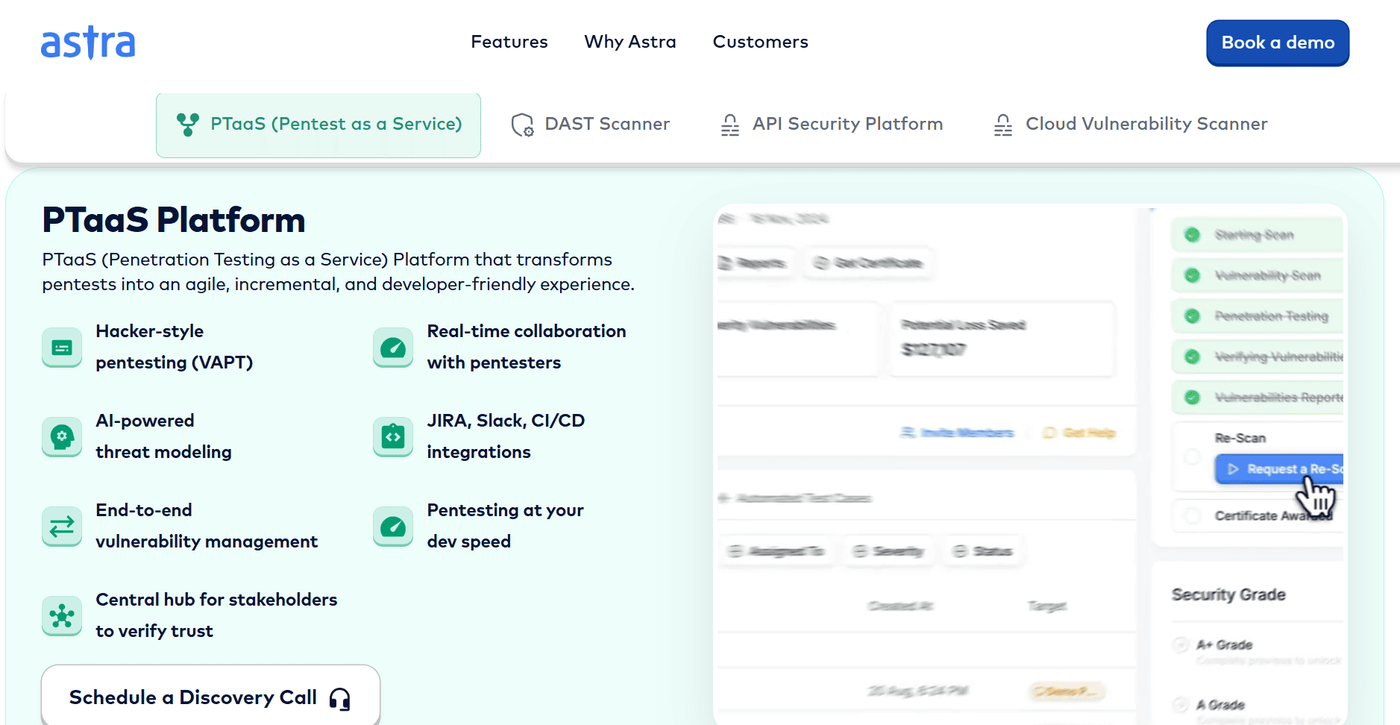Open the Astra logo homepage link

88,43
